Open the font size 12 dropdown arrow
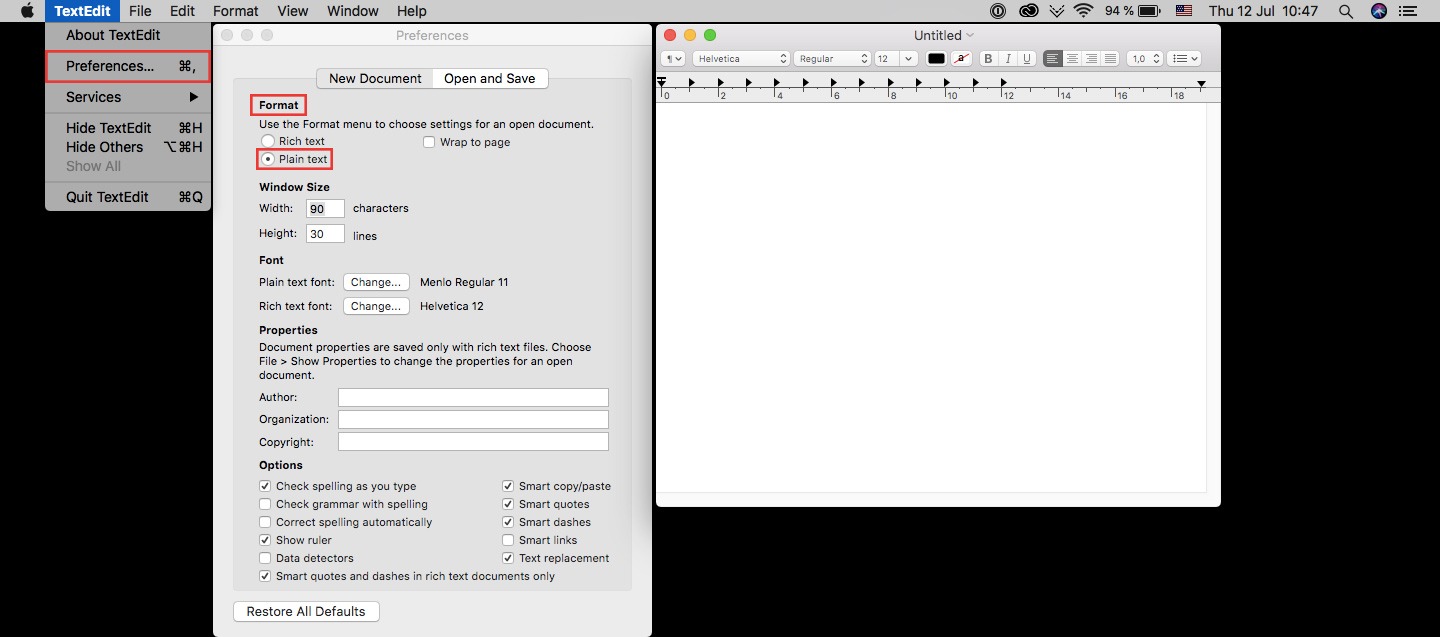 [909, 59]
